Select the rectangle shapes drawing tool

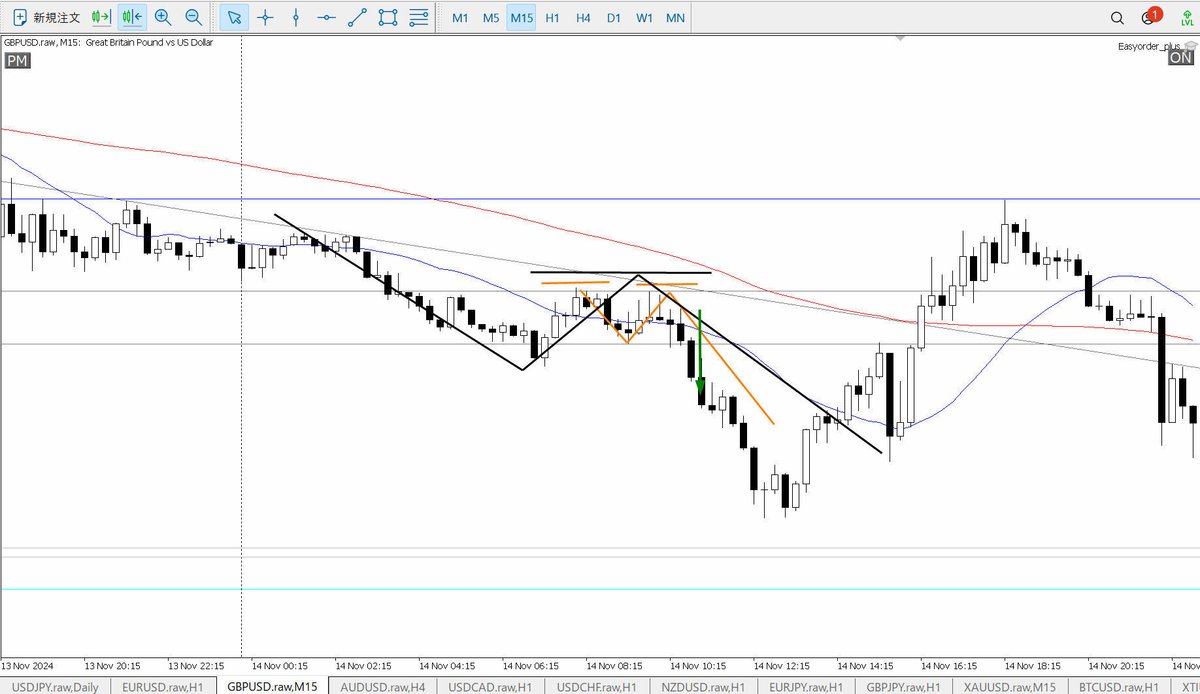pyautogui.click(x=388, y=17)
